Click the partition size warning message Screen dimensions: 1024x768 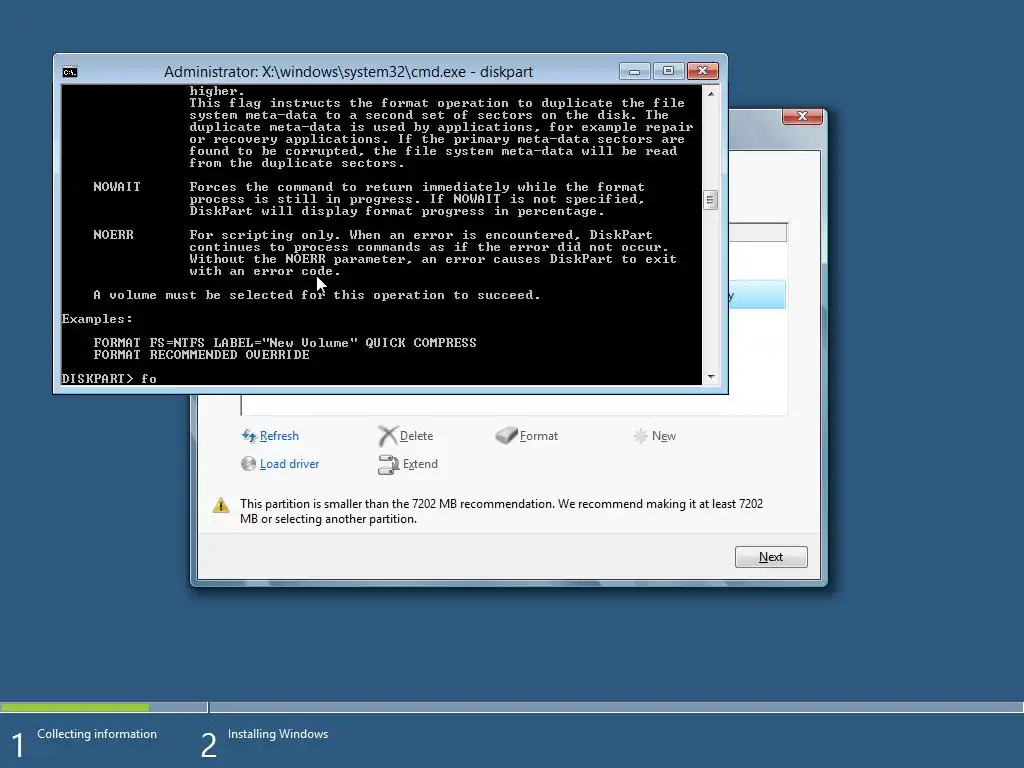point(501,511)
